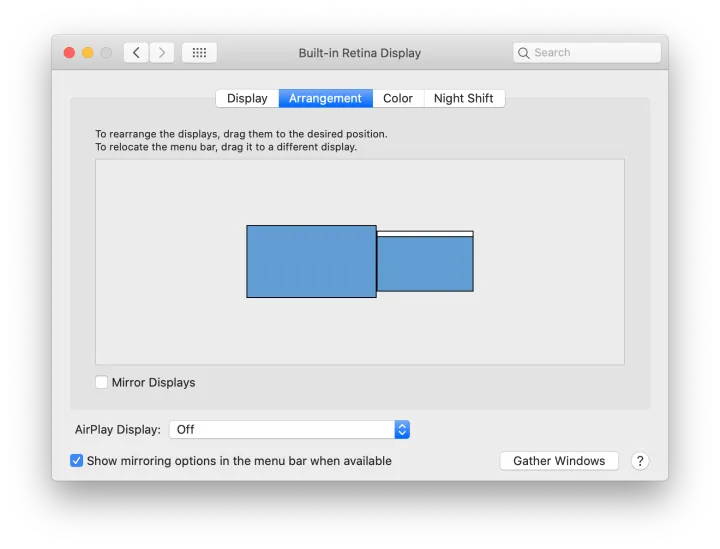Go back using the left arrow button
Screen dimensions: 720x549
(x=136, y=52)
